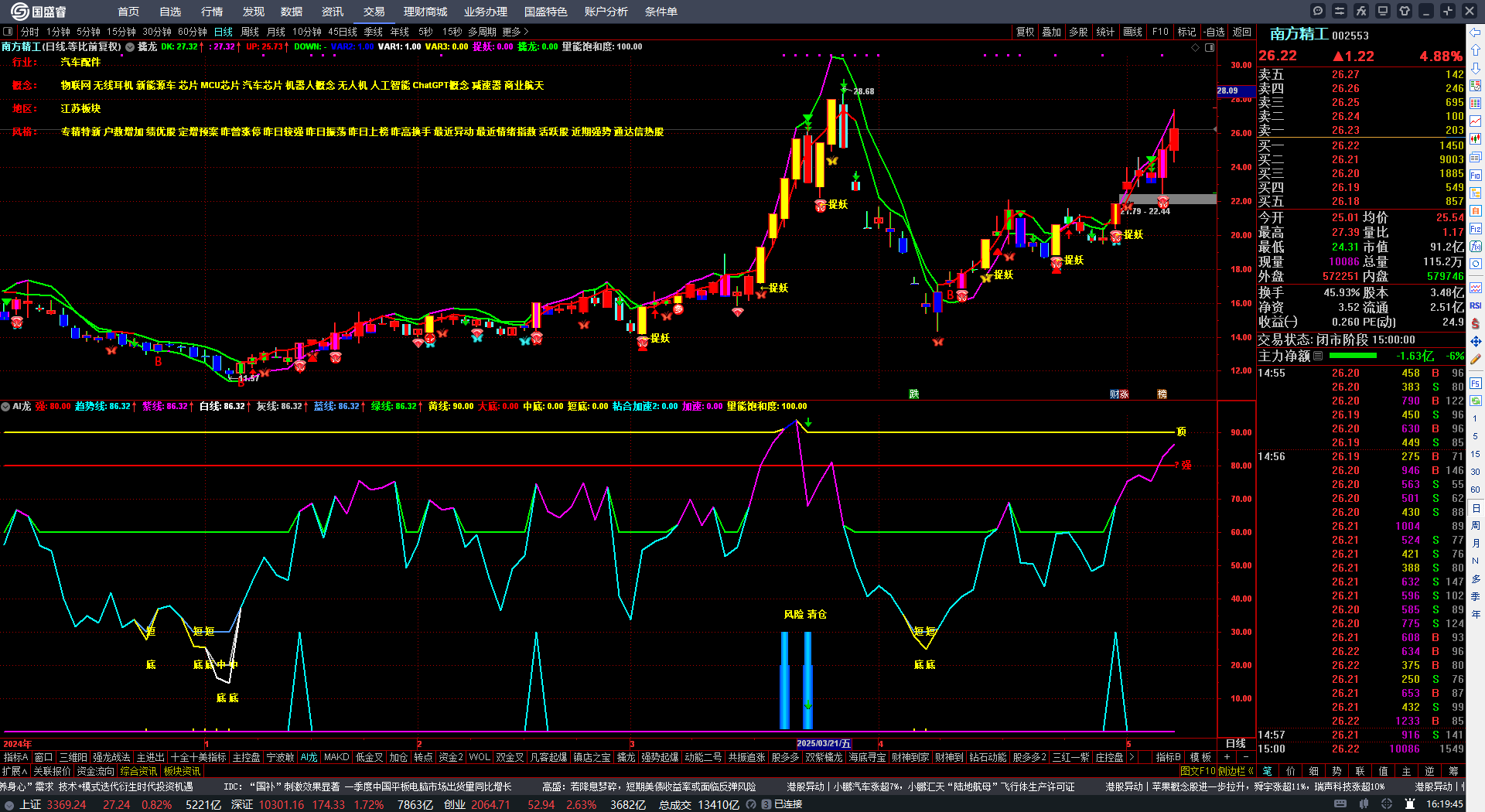Click the 板块资讯 sector news button
Screen dimensions: 1485x812
(182, 771)
